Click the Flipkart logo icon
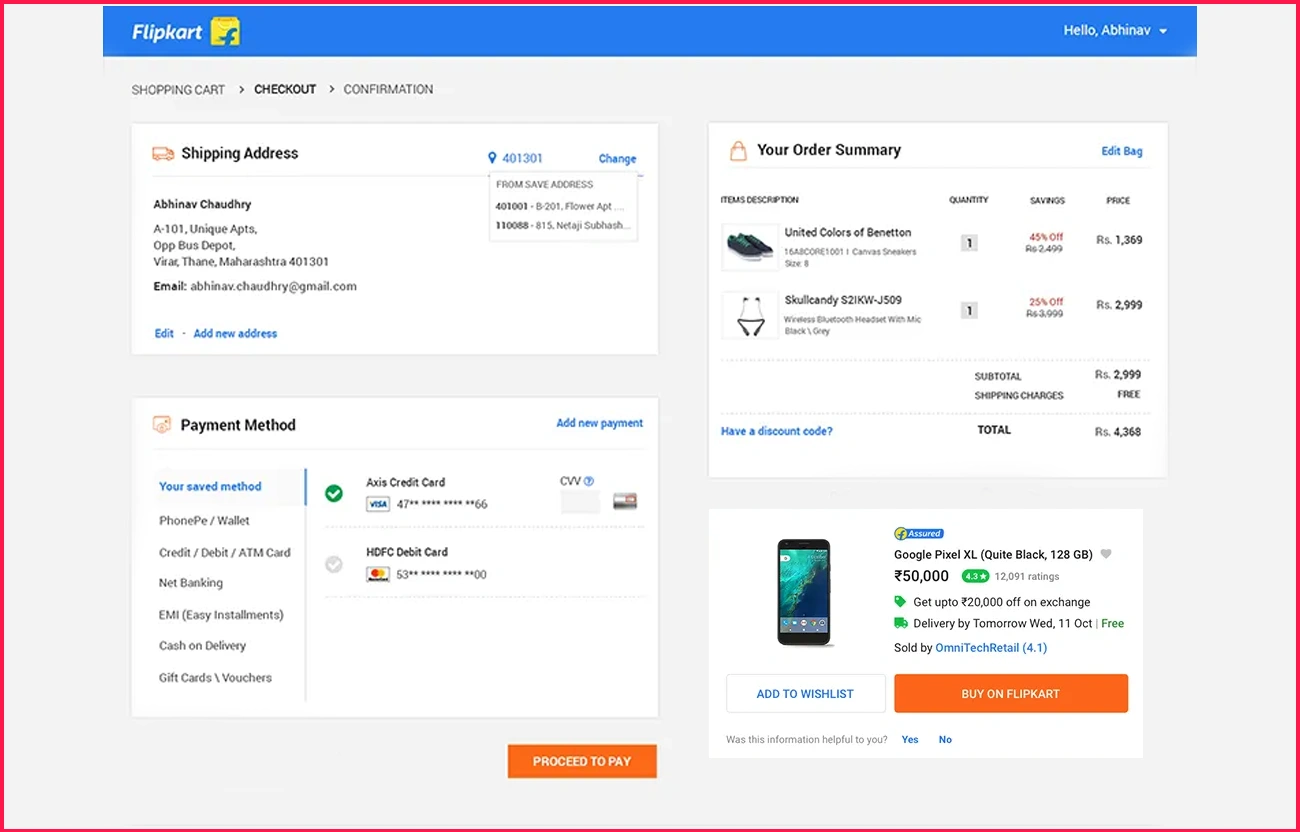1300x832 pixels. point(225,32)
